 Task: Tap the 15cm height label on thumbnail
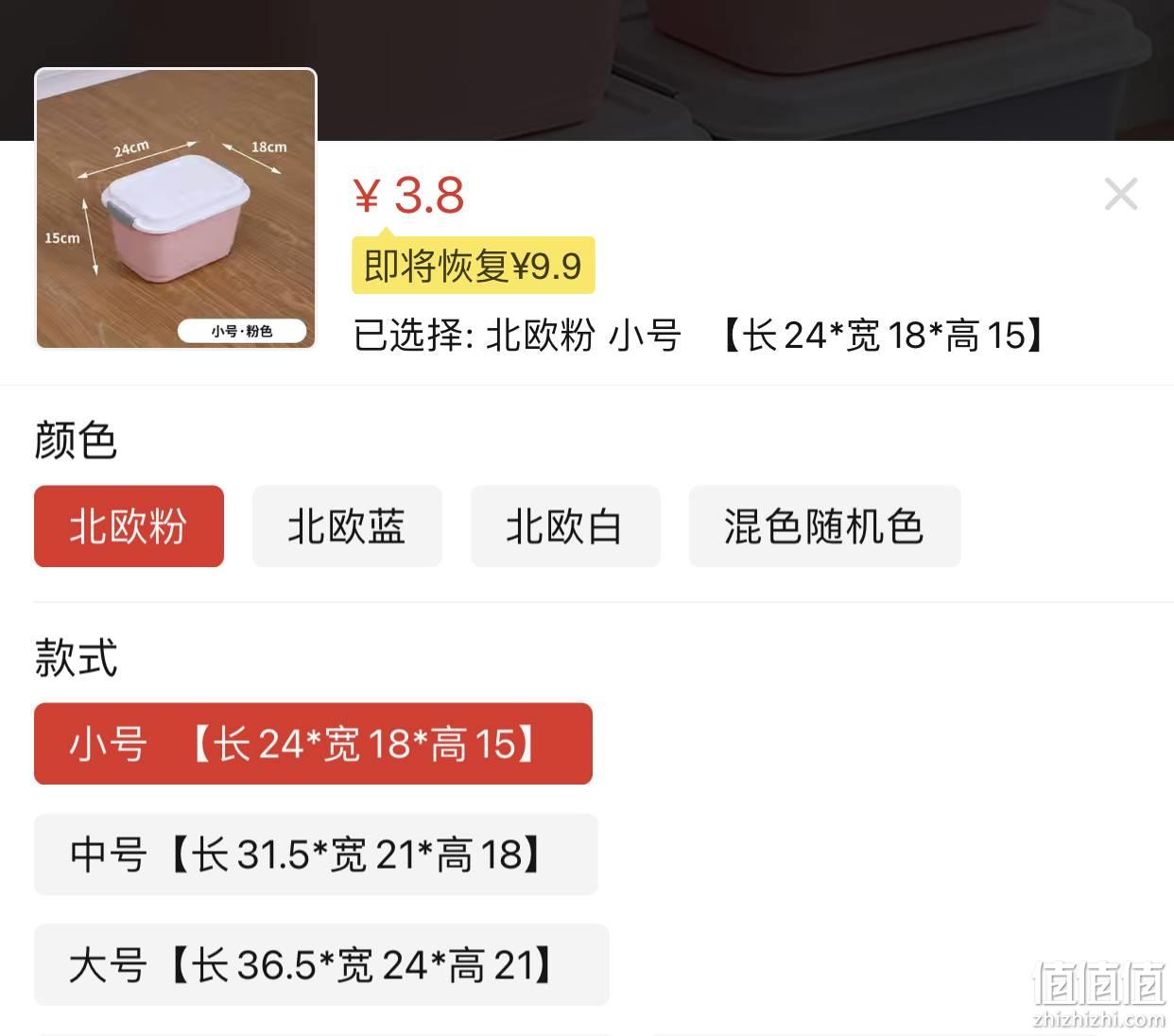coord(62,238)
